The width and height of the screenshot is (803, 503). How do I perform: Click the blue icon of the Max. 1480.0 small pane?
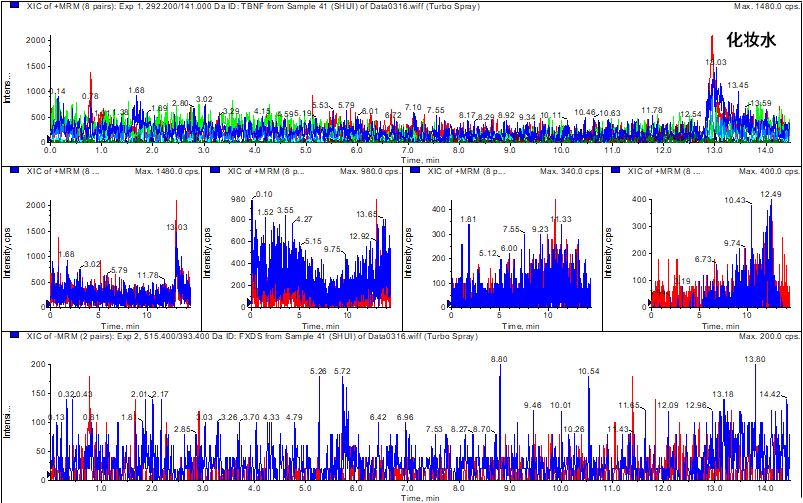pyautogui.click(x=8, y=171)
